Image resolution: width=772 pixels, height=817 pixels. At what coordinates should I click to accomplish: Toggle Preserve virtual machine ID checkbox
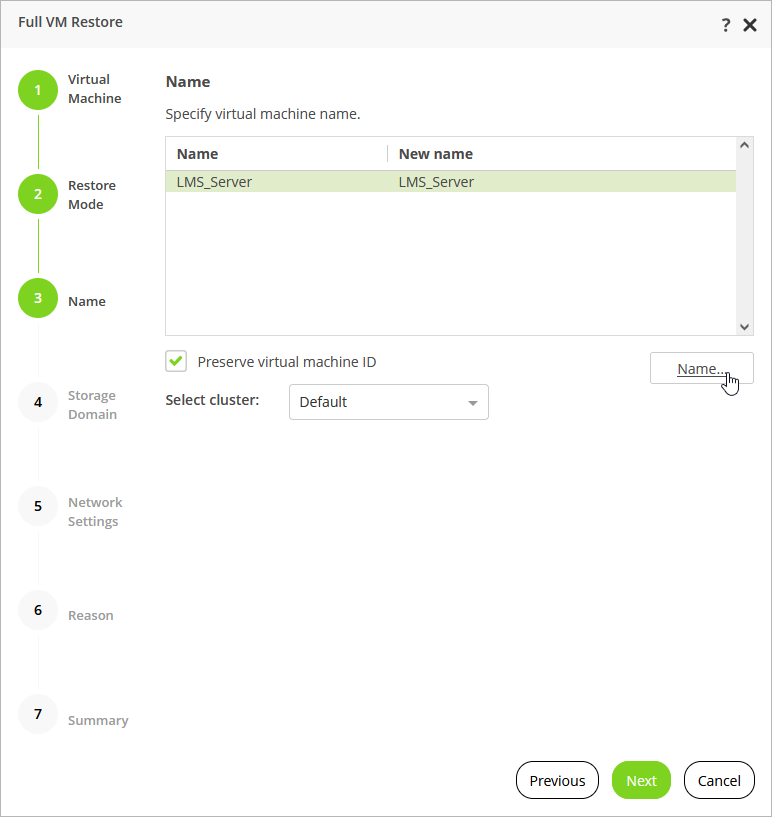click(177, 361)
